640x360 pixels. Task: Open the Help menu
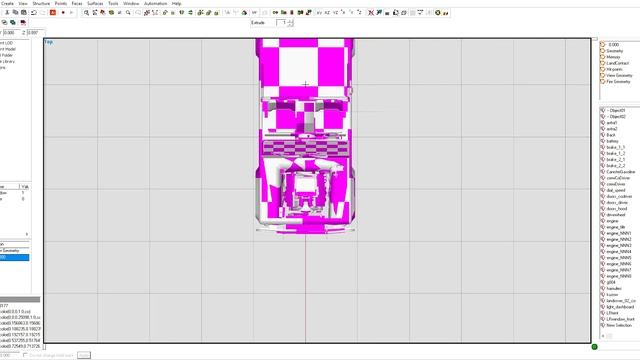click(176, 3)
